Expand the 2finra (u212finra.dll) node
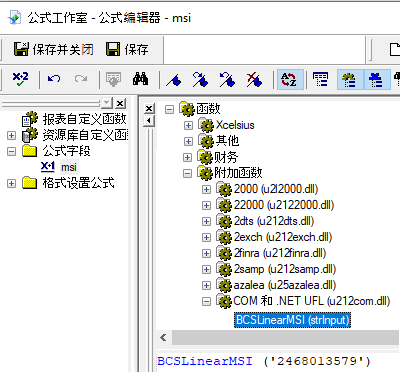Viewport: 400px width, 372px height. point(206,253)
